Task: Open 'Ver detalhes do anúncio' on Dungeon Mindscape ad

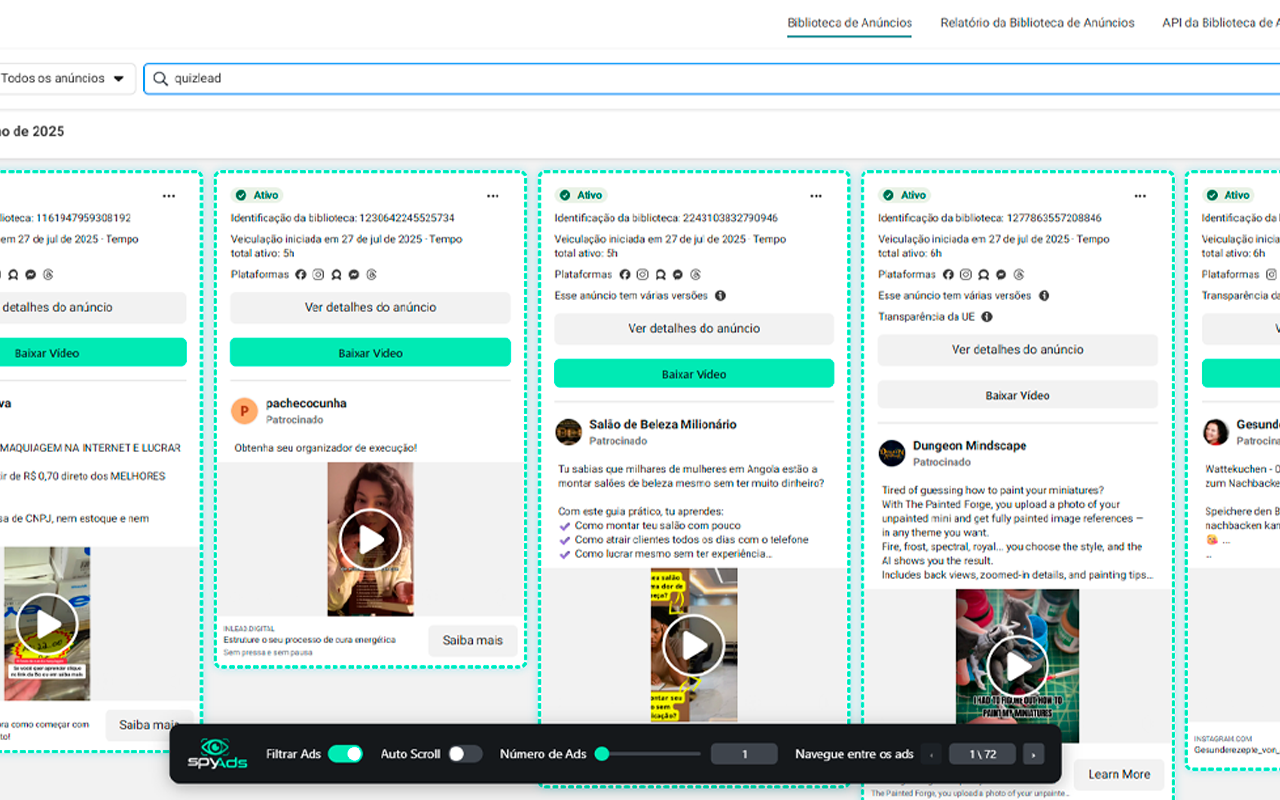Action: tap(1017, 350)
